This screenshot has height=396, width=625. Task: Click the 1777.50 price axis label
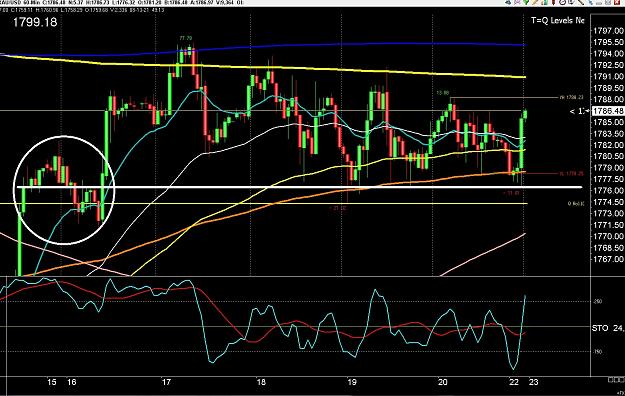point(608,179)
